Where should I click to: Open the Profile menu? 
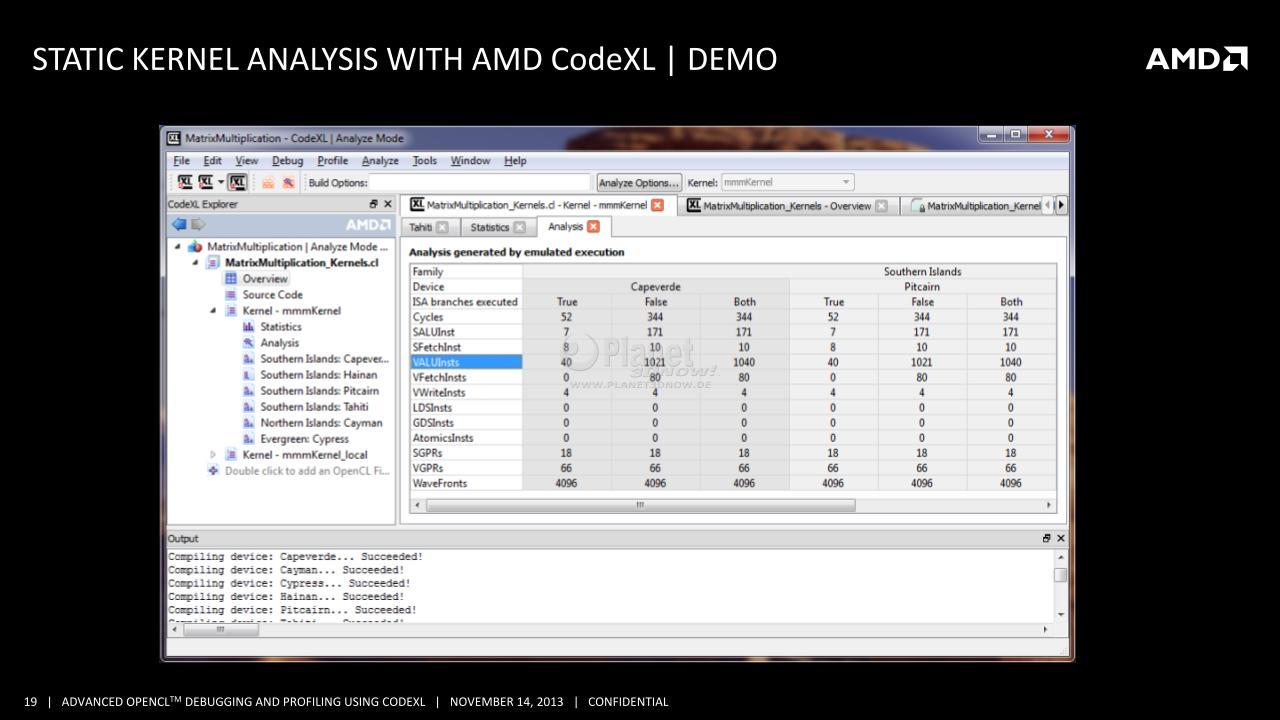point(332,161)
